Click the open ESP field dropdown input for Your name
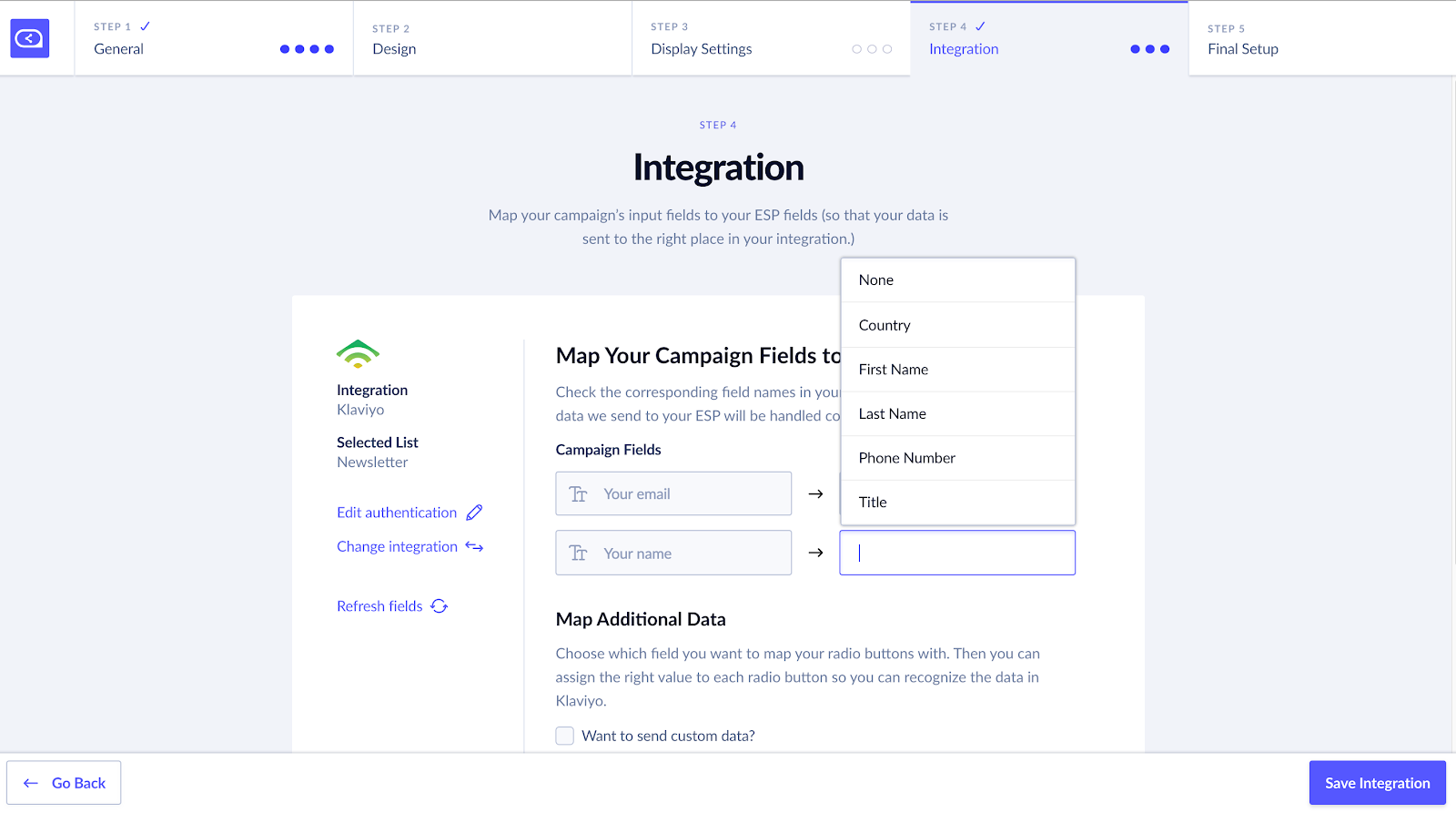 [957, 553]
